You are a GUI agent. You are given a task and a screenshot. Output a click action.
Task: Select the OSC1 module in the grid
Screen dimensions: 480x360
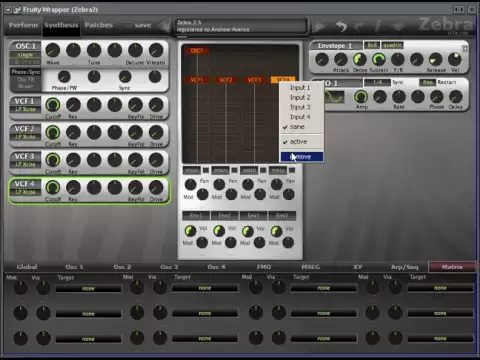[x=197, y=51]
